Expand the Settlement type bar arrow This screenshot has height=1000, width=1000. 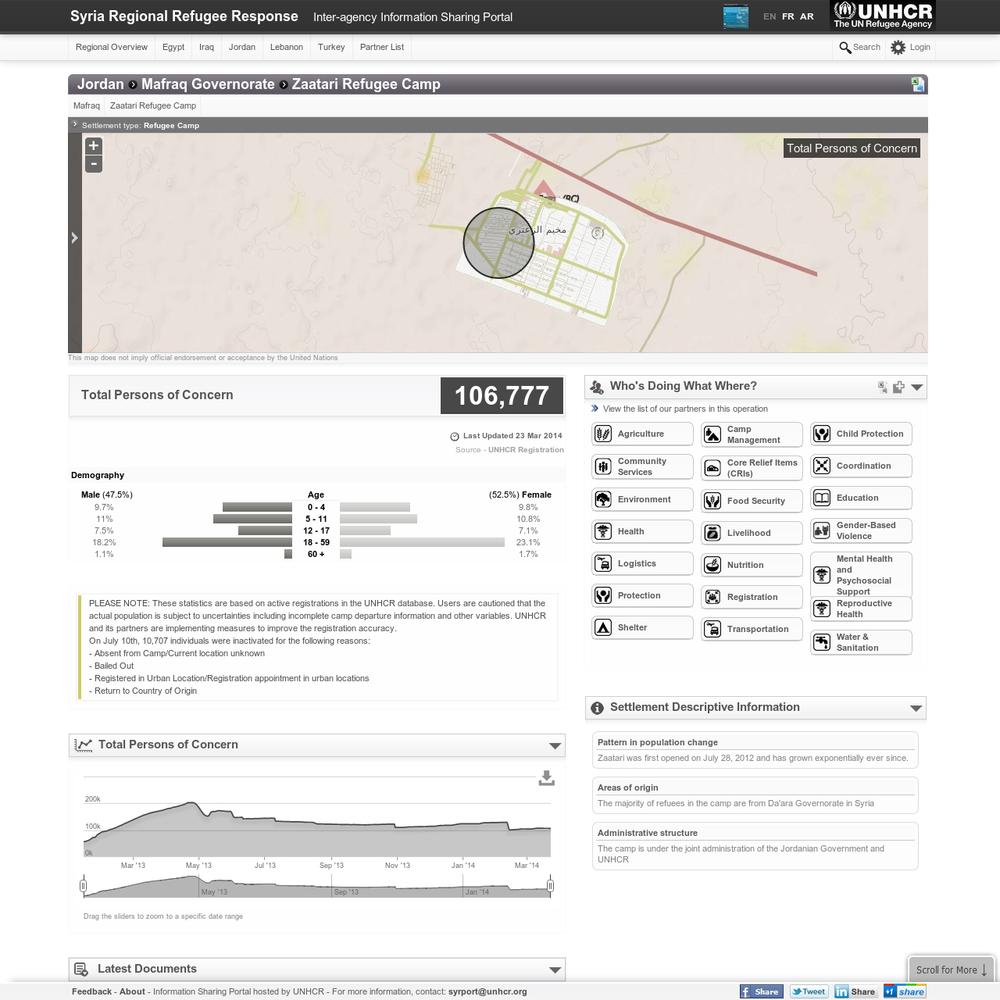click(x=75, y=124)
